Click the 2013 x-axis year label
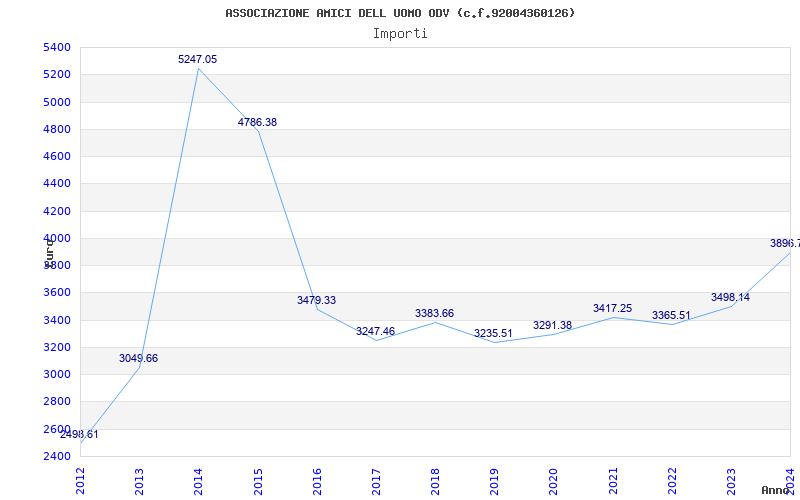The height and width of the screenshot is (500, 800). tap(139, 481)
